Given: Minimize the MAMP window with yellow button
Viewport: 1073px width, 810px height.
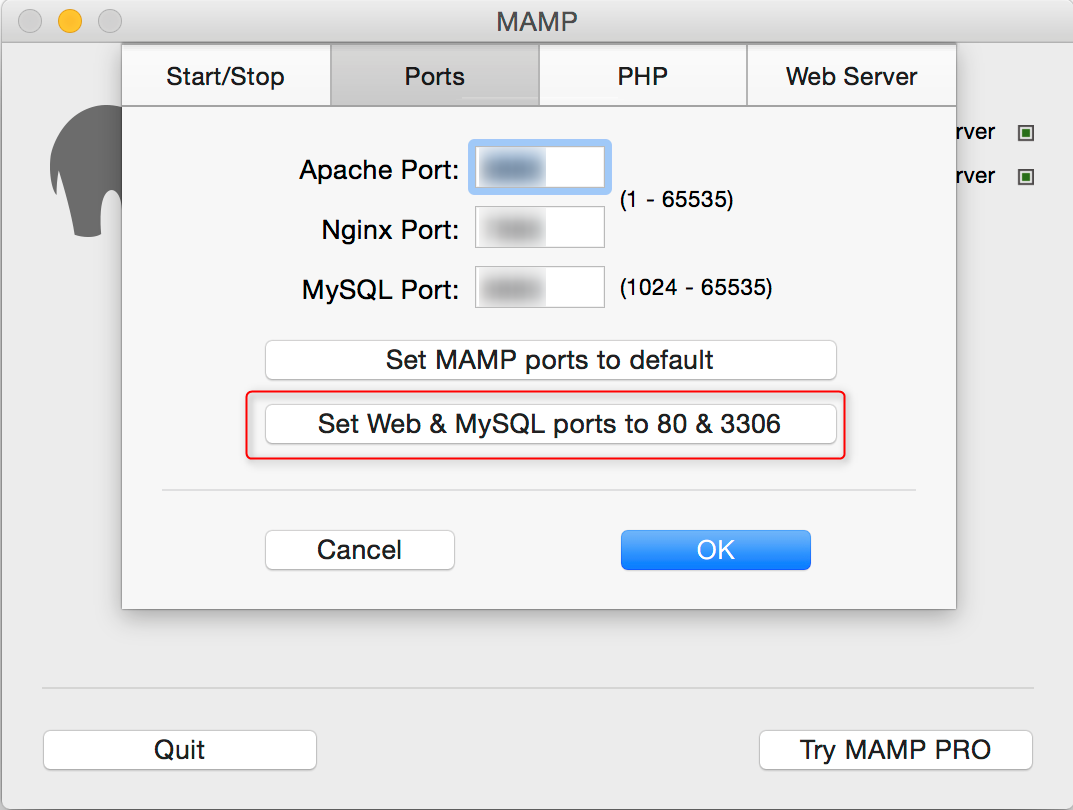Looking at the screenshot, I should [70, 21].
